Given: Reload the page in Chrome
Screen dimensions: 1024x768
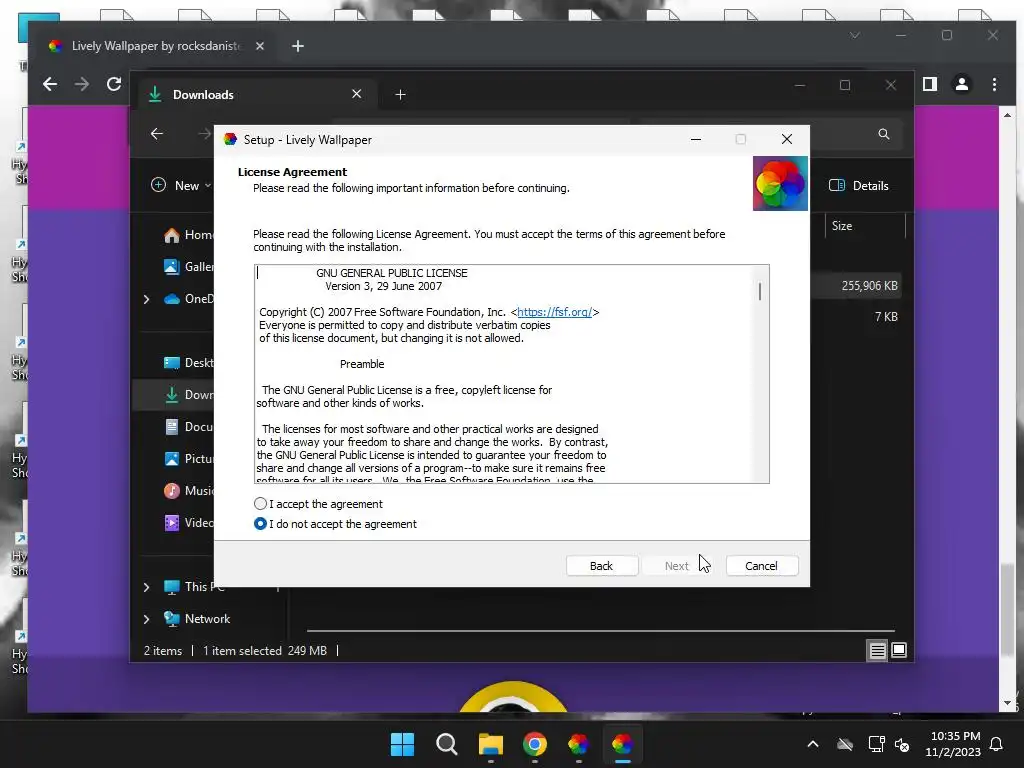Looking at the screenshot, I should point(114,84).
